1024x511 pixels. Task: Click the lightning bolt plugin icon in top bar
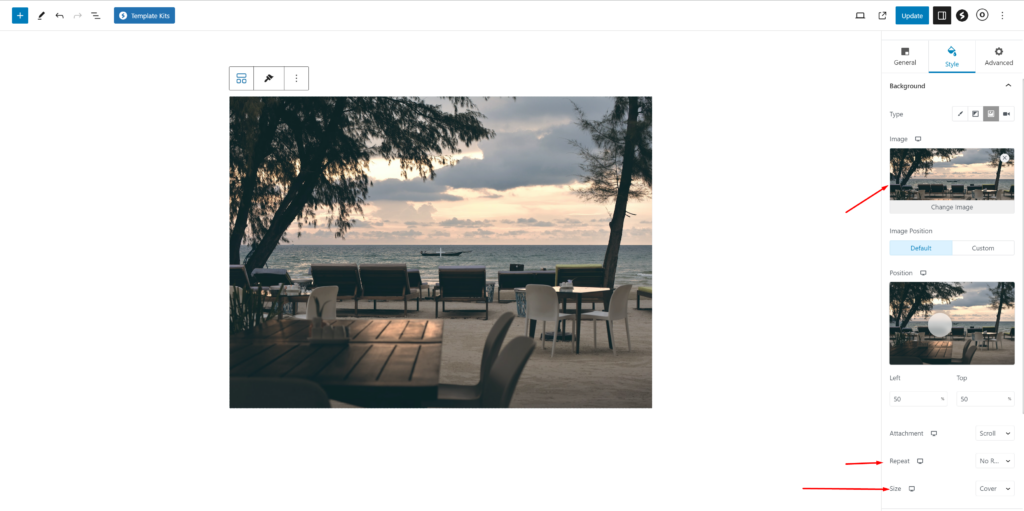tap(962, 16)
